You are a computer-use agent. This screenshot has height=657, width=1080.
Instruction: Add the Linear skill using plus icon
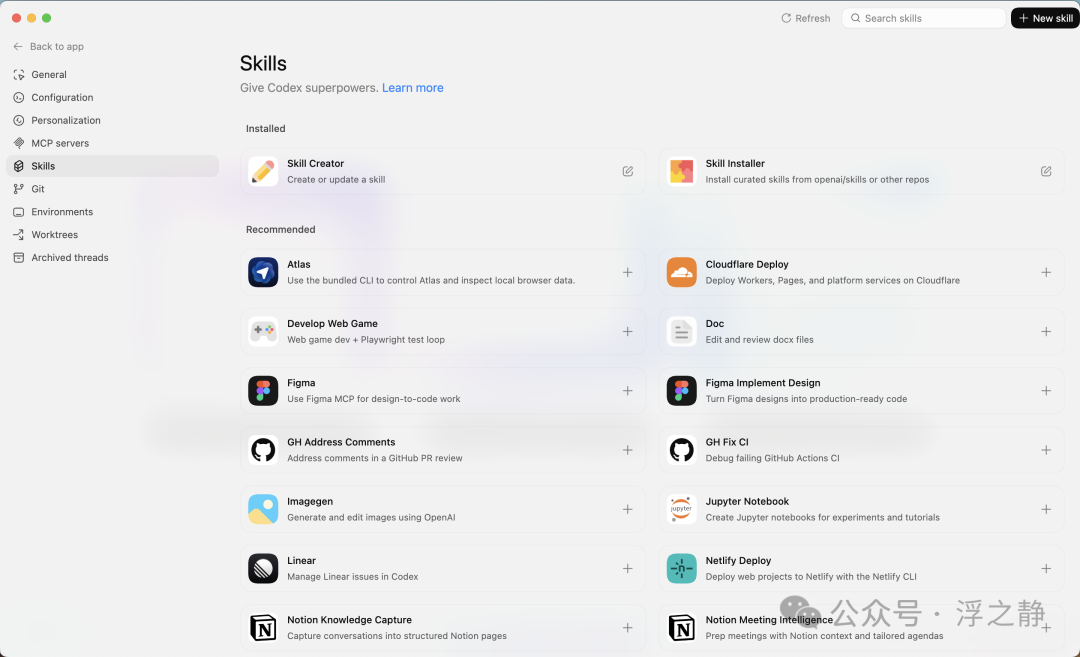point(627,569)
